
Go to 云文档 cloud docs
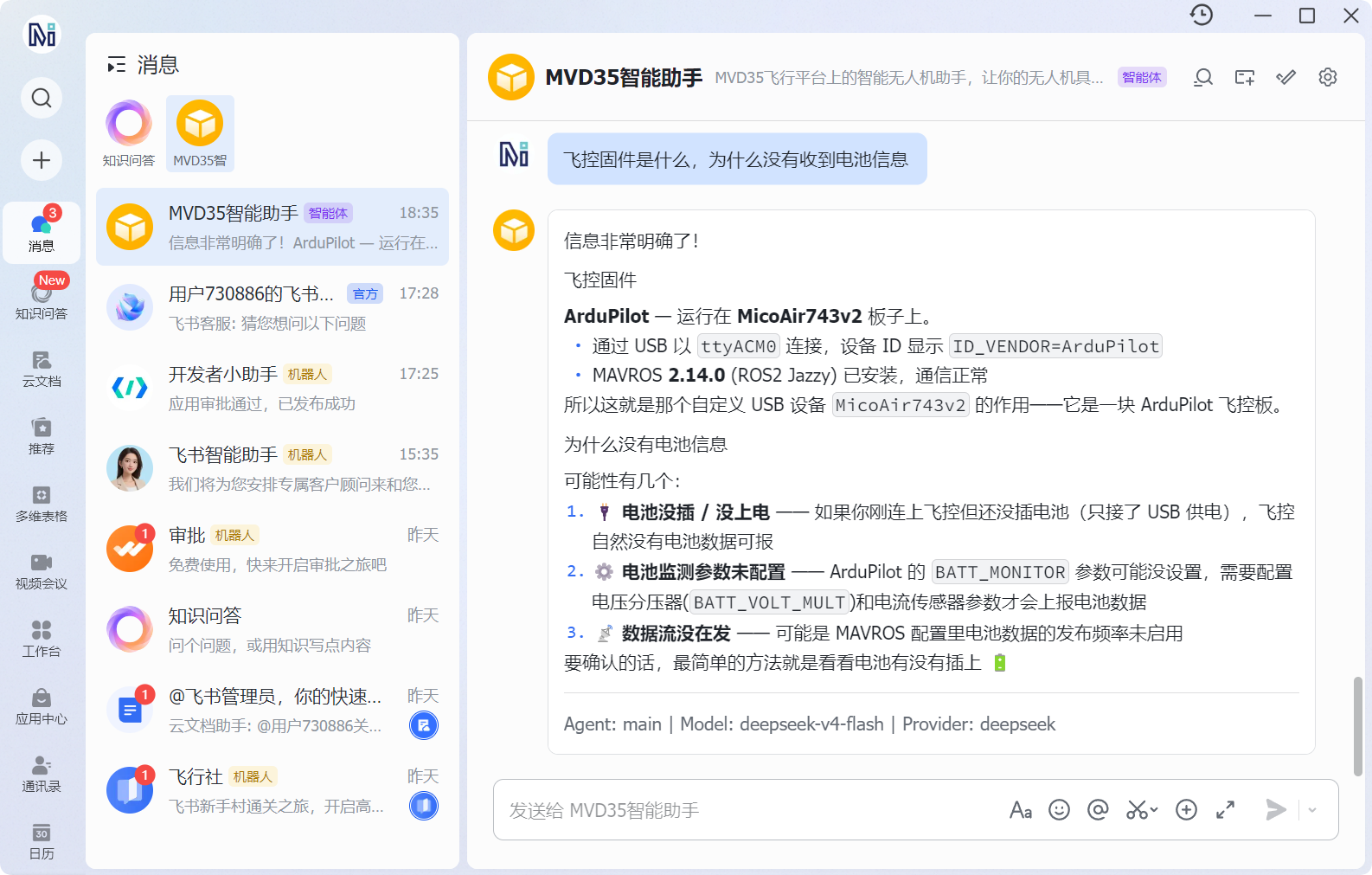tap(42, 368)
